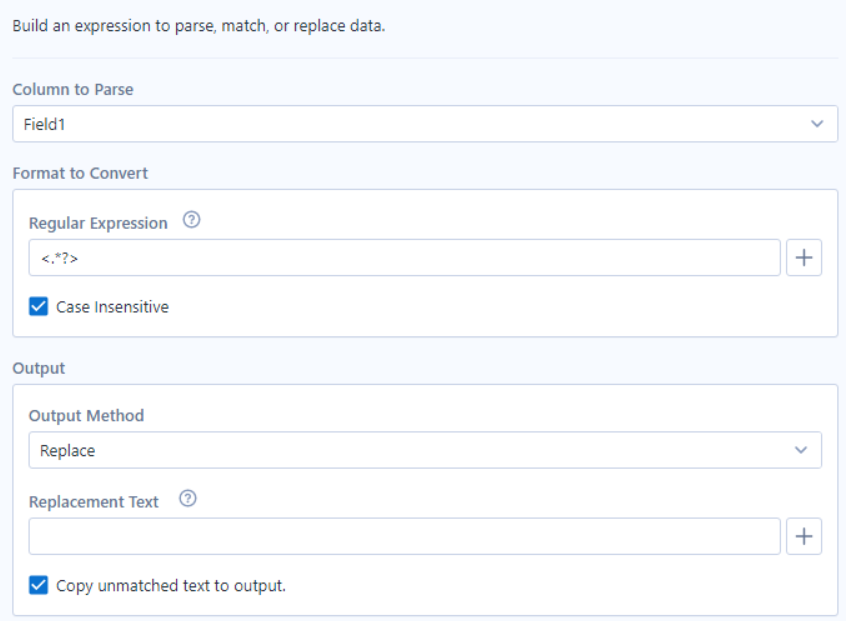The height and width of the screenshot is (621, 846).
Task: Click the 'Case Insensitive' label text
Action: pos(112,307)
